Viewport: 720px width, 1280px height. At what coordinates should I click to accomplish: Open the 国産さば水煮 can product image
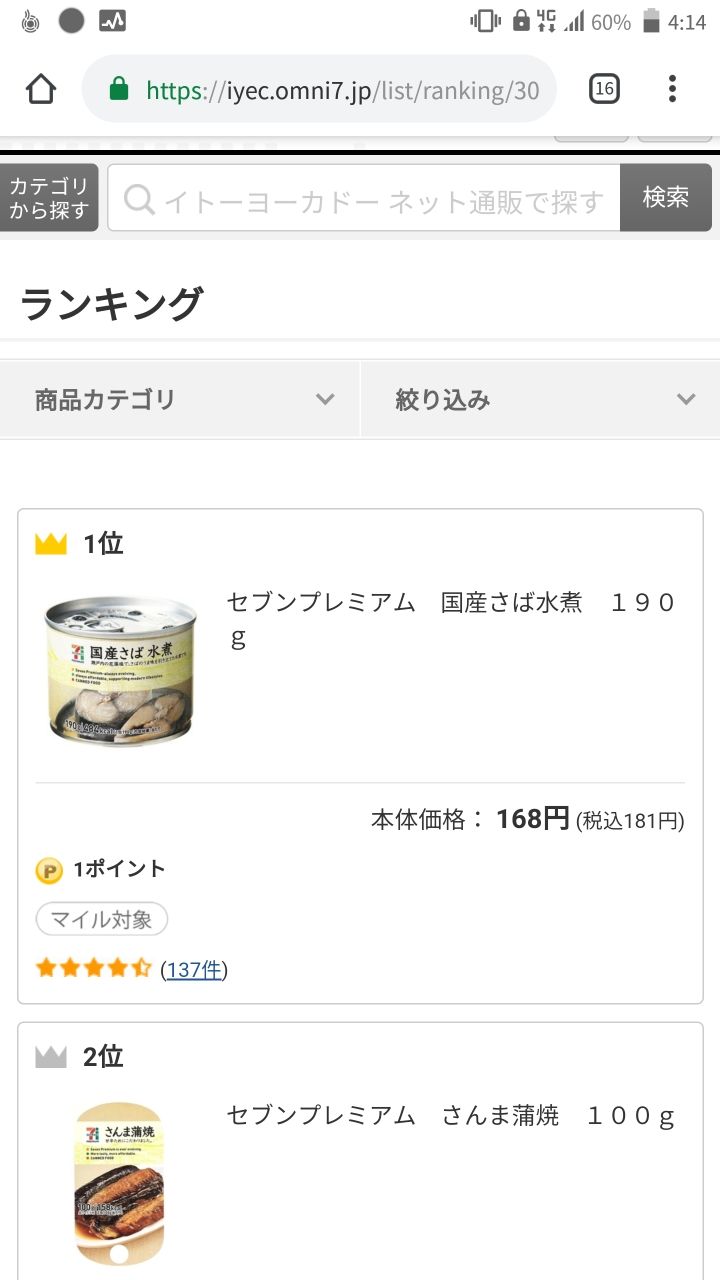click(121, 669)
